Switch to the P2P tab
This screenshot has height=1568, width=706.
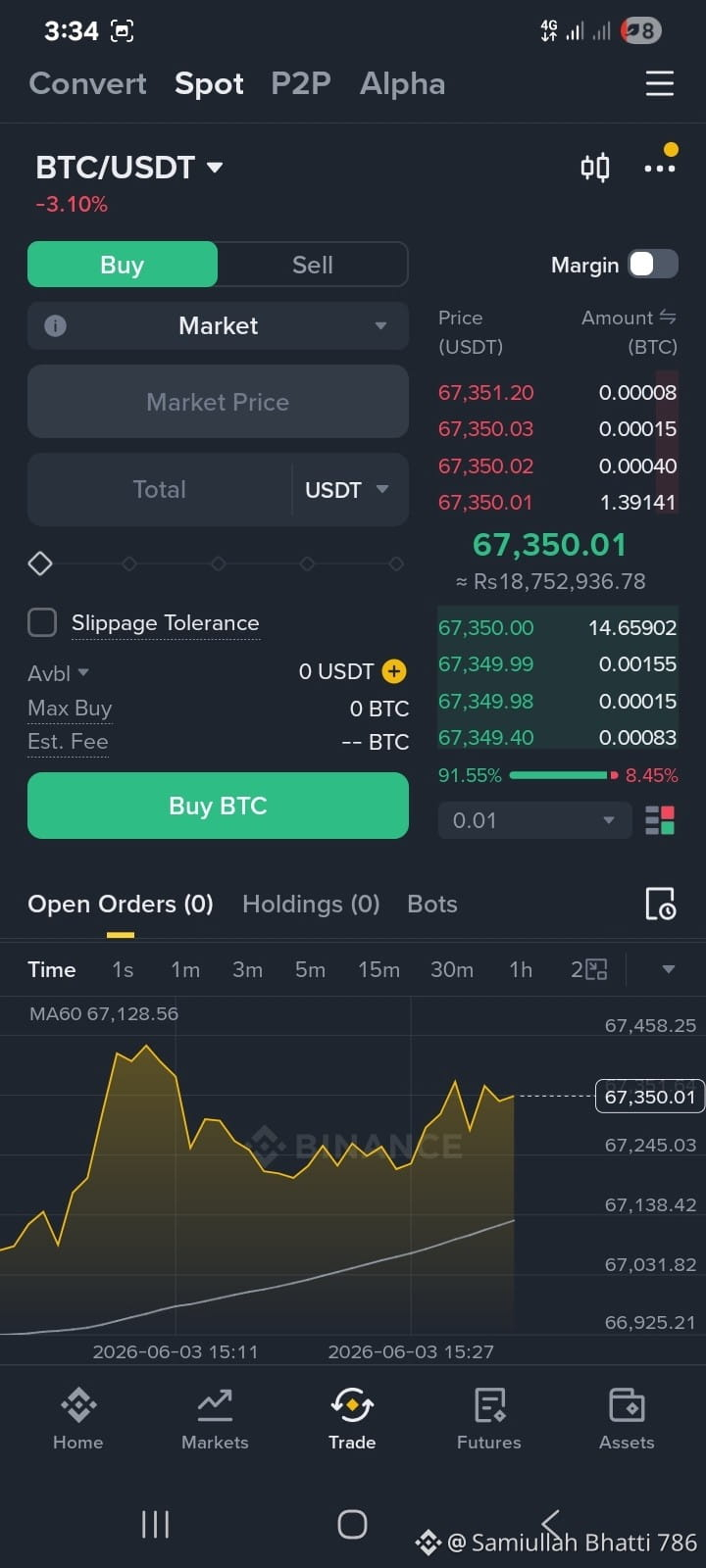click(x=301, y=83)
